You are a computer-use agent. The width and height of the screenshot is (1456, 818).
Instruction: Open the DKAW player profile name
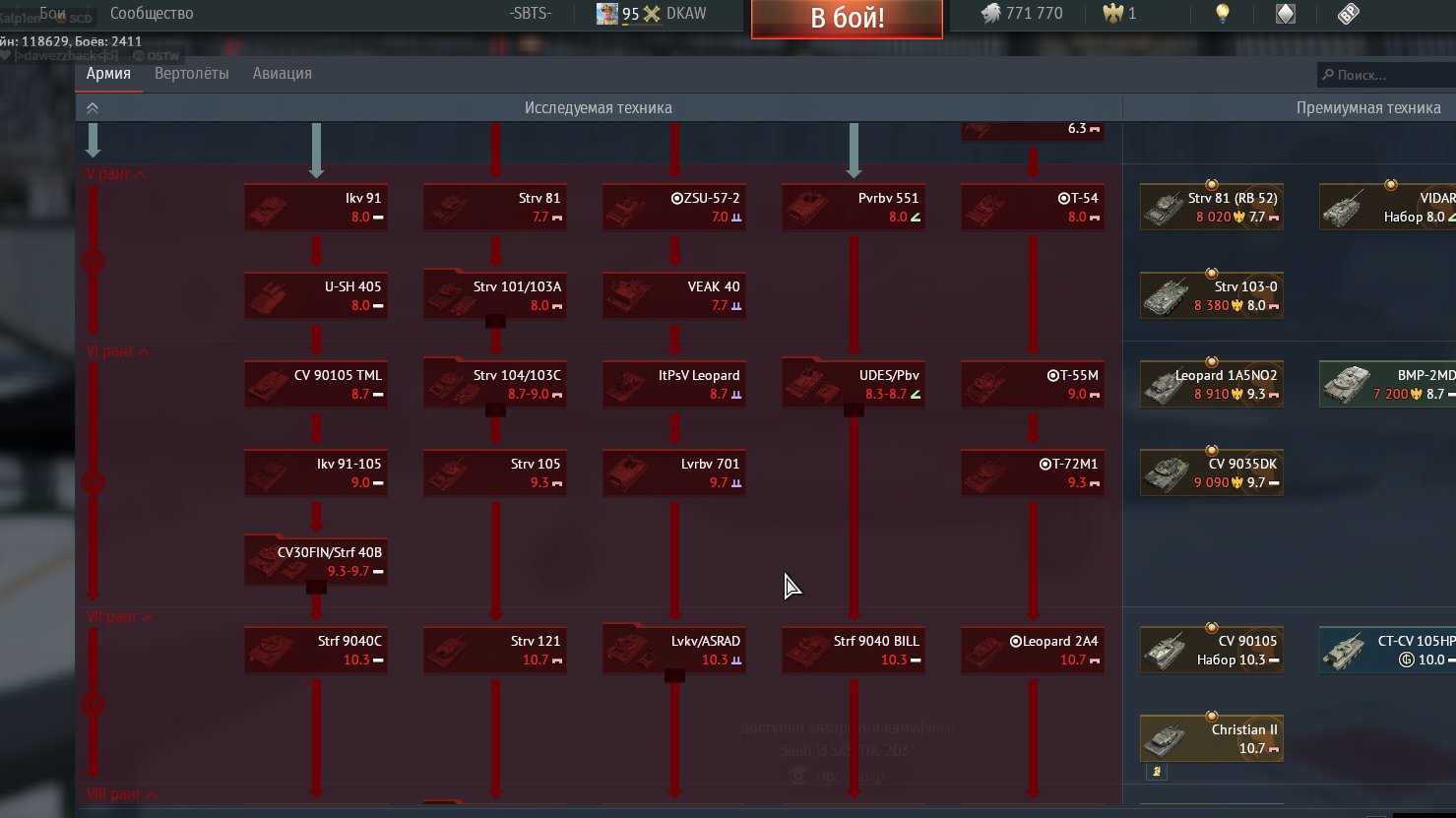686,14
